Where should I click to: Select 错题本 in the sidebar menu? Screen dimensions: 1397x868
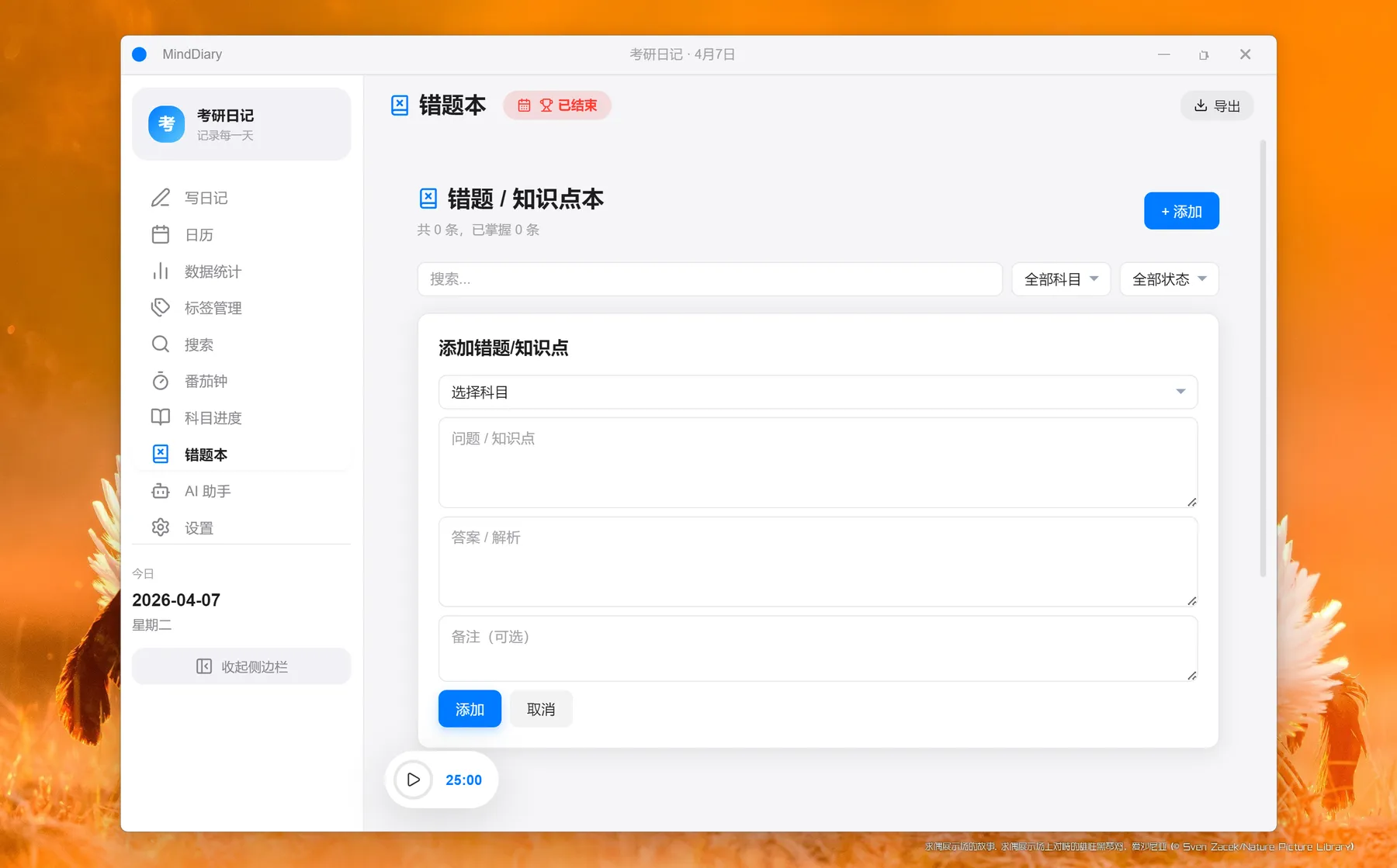click(x=206, y=455)
